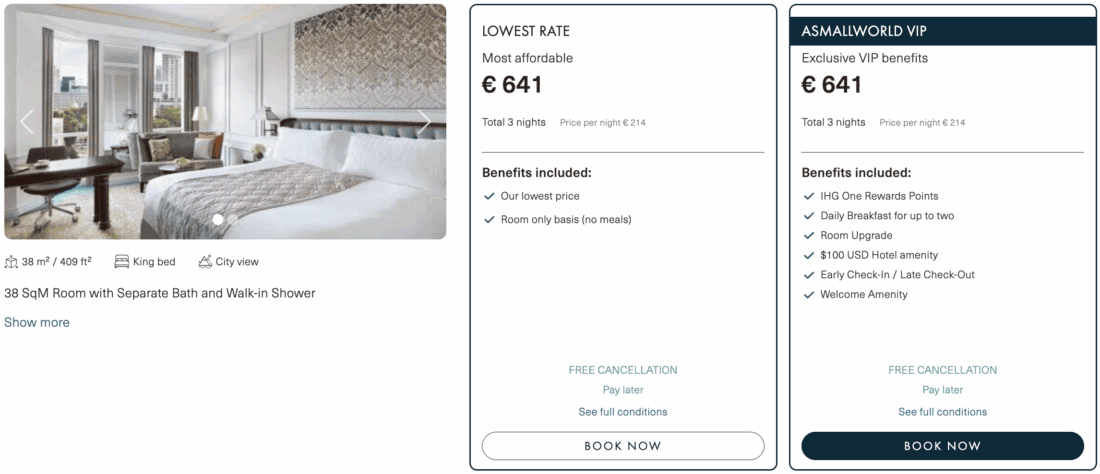Book the Lowest Rate offer

tap(623, 446)
